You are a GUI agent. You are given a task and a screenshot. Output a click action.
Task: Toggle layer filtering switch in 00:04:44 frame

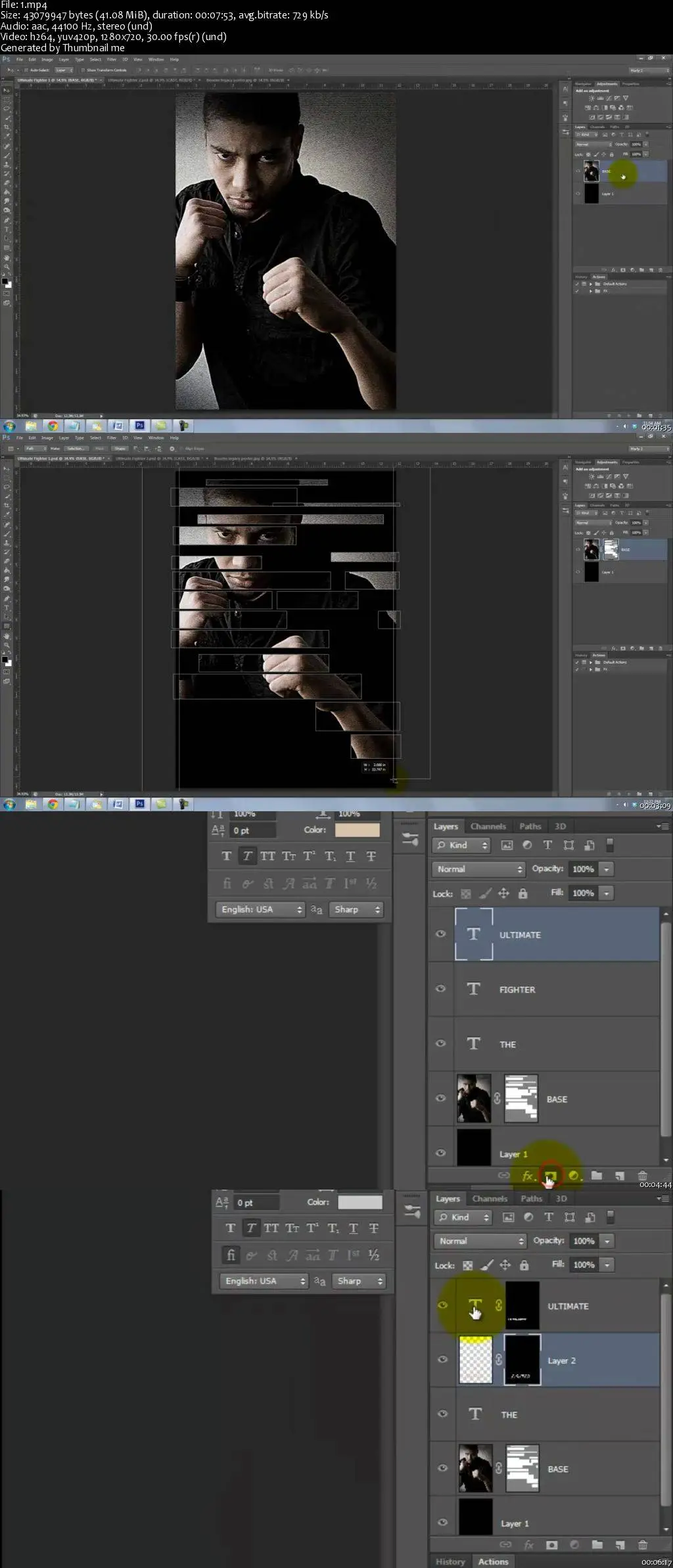[609, 845]
